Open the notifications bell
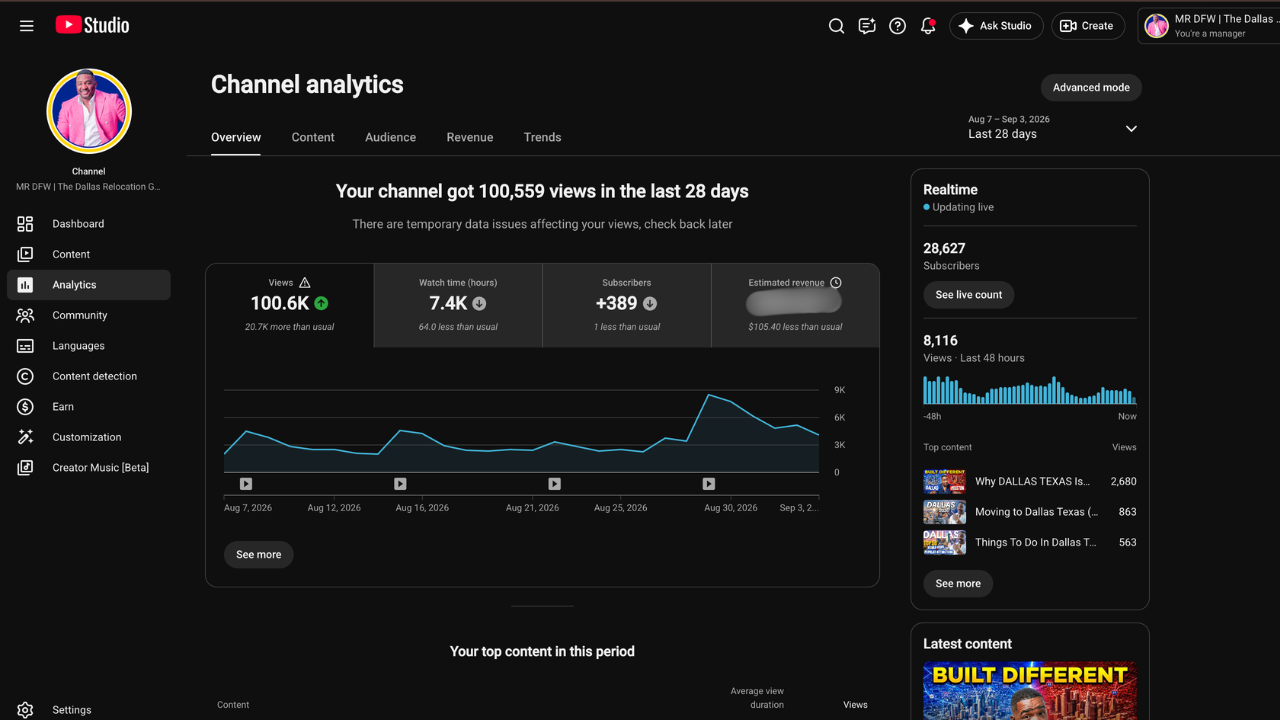 coord(928,26)
